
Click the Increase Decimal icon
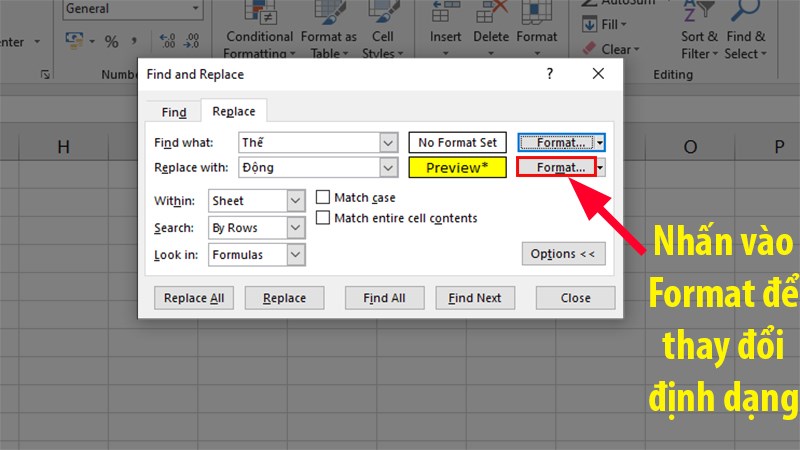pyautogui.click(x=168, y=42)
